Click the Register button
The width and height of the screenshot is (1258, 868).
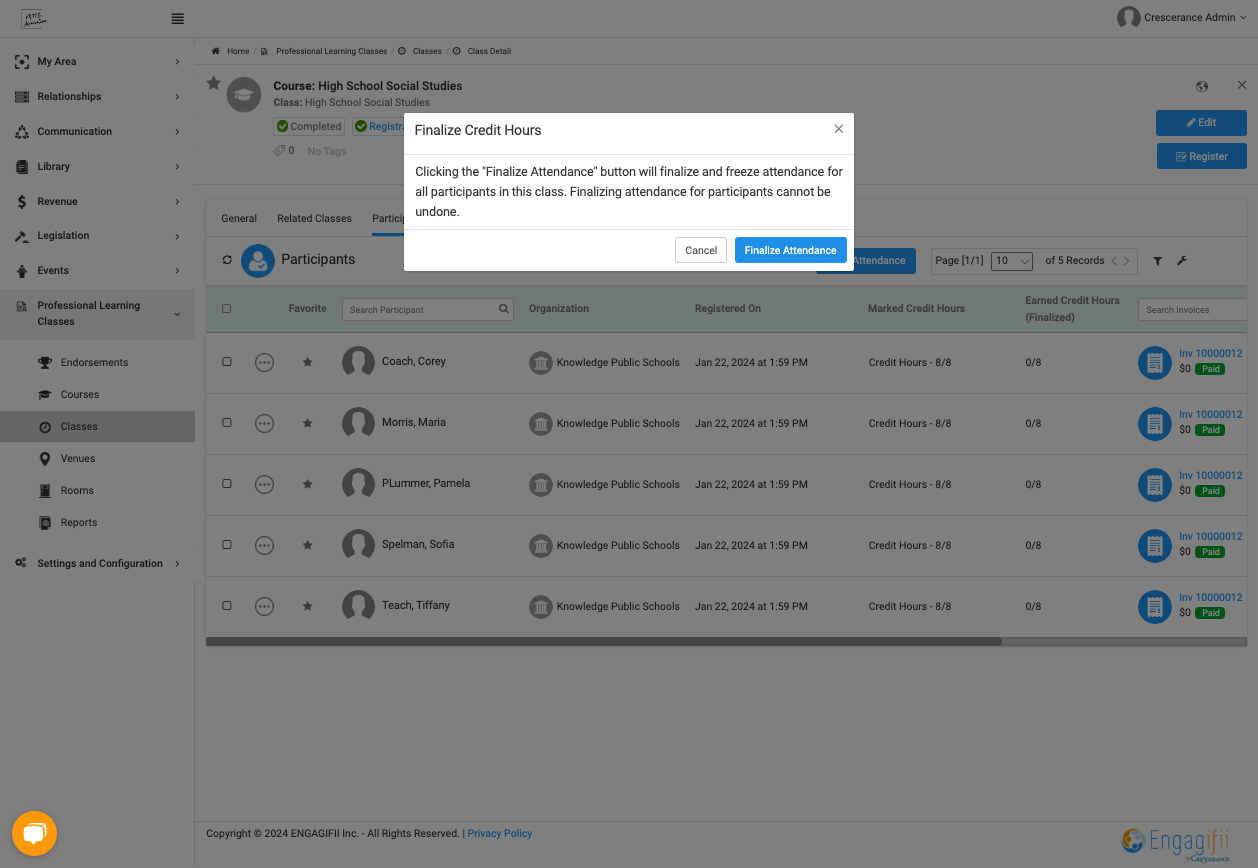[x=1201, y=157]
